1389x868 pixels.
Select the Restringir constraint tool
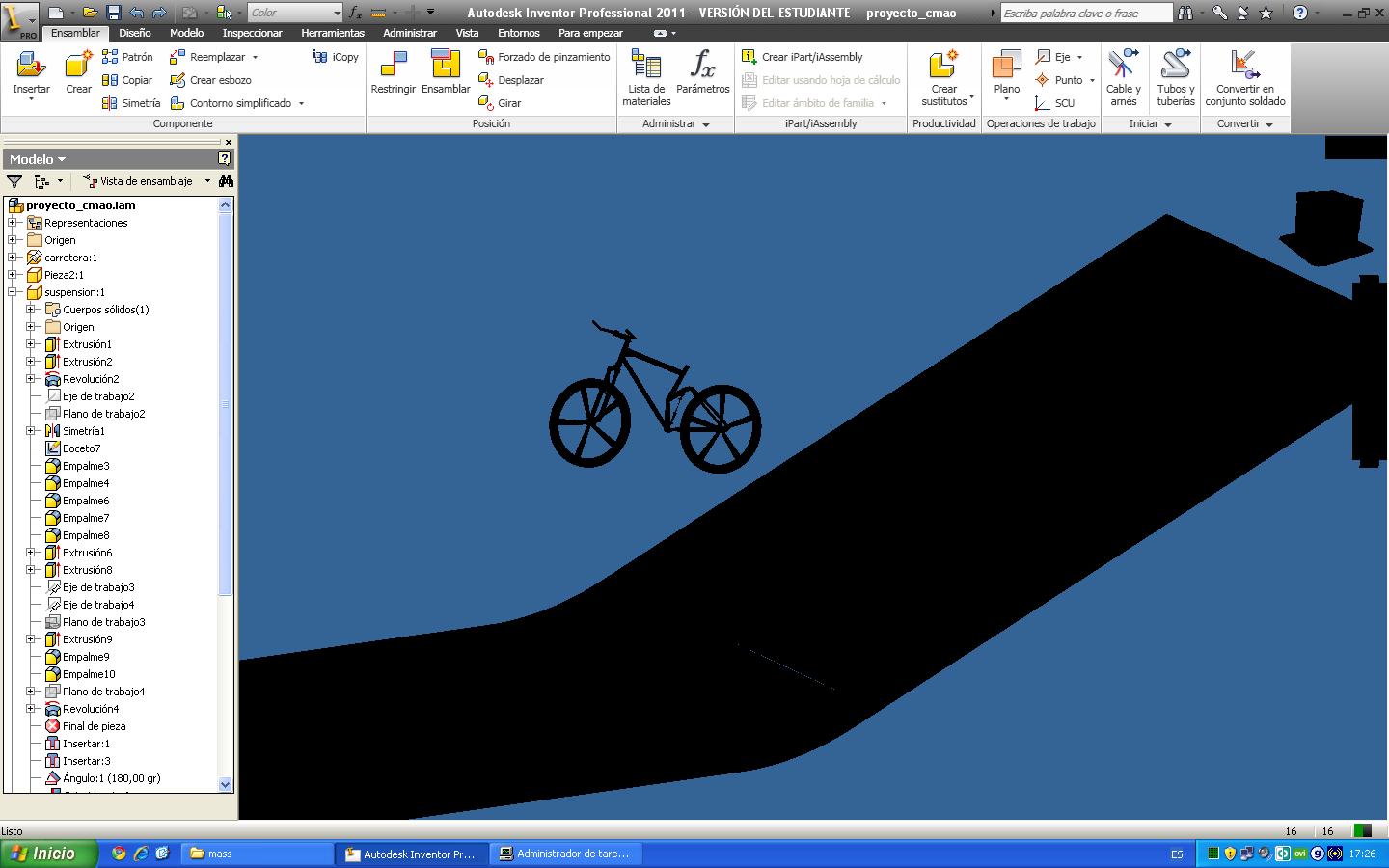coord(393,72)
